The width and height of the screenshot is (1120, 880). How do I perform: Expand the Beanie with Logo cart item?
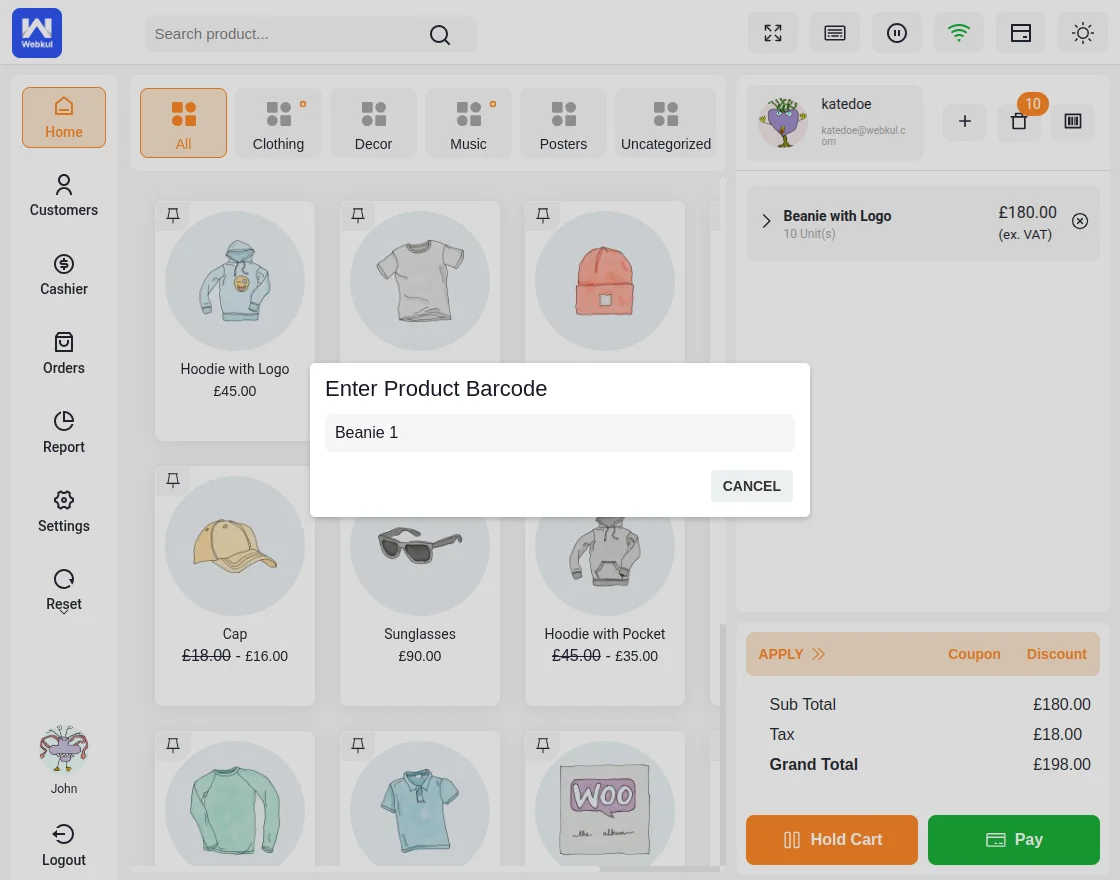point(766,221)
